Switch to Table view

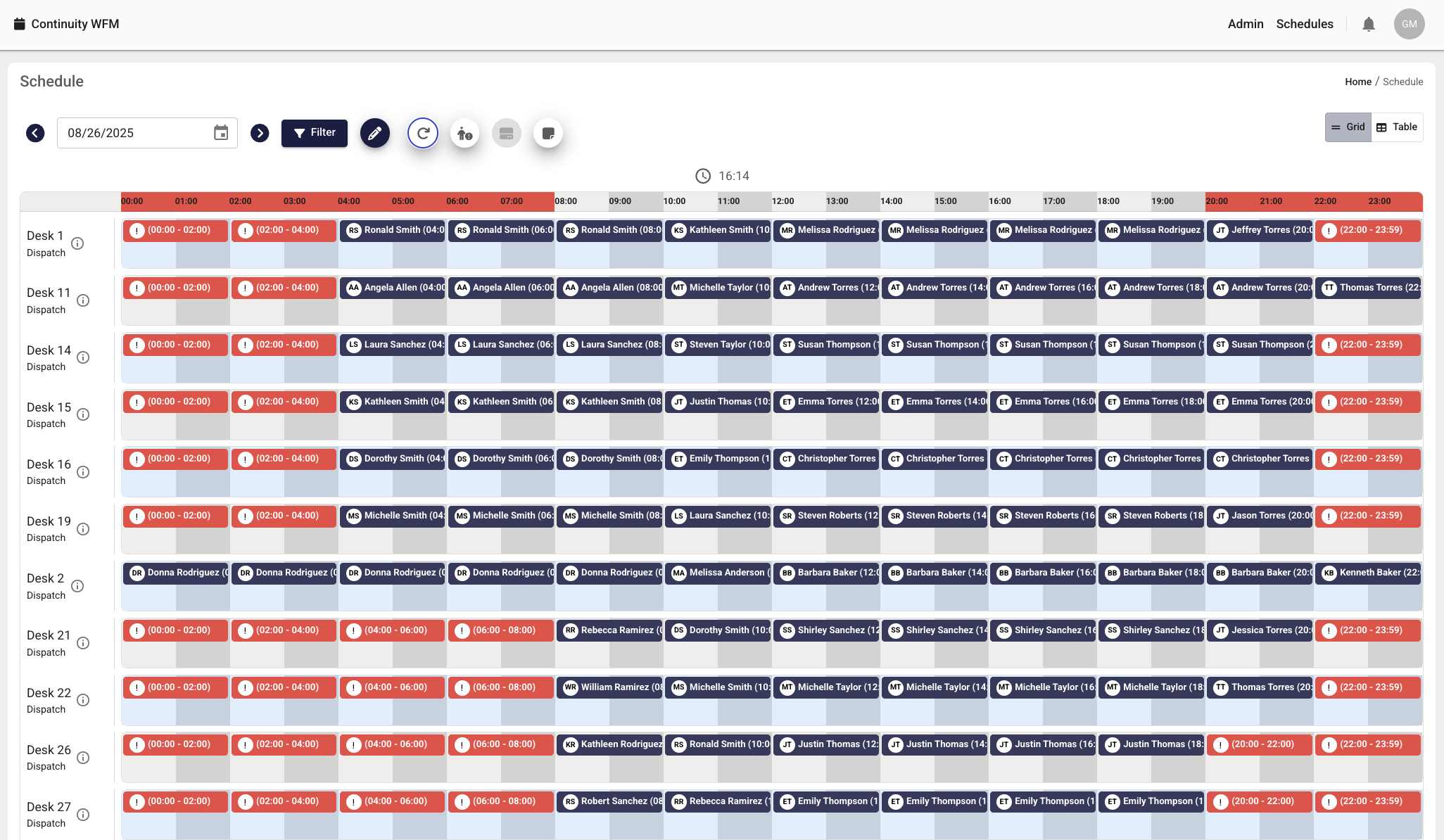tap(1397, 127)
